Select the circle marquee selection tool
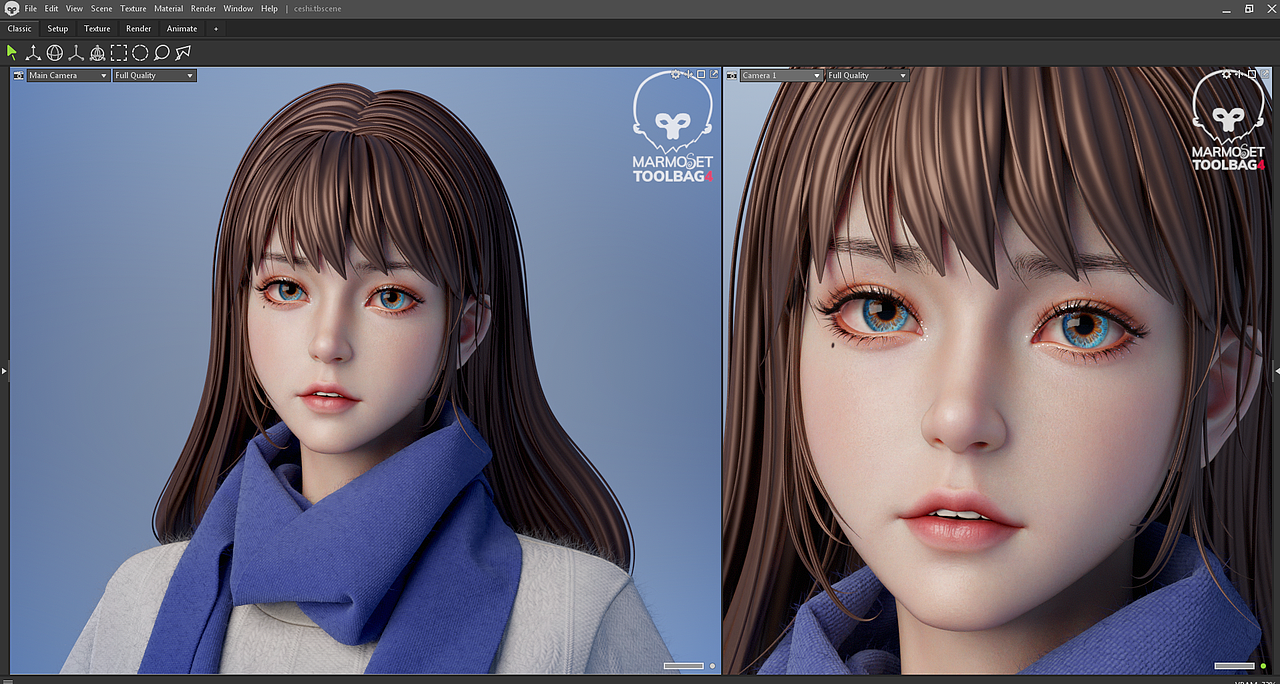 pos(140,53)
